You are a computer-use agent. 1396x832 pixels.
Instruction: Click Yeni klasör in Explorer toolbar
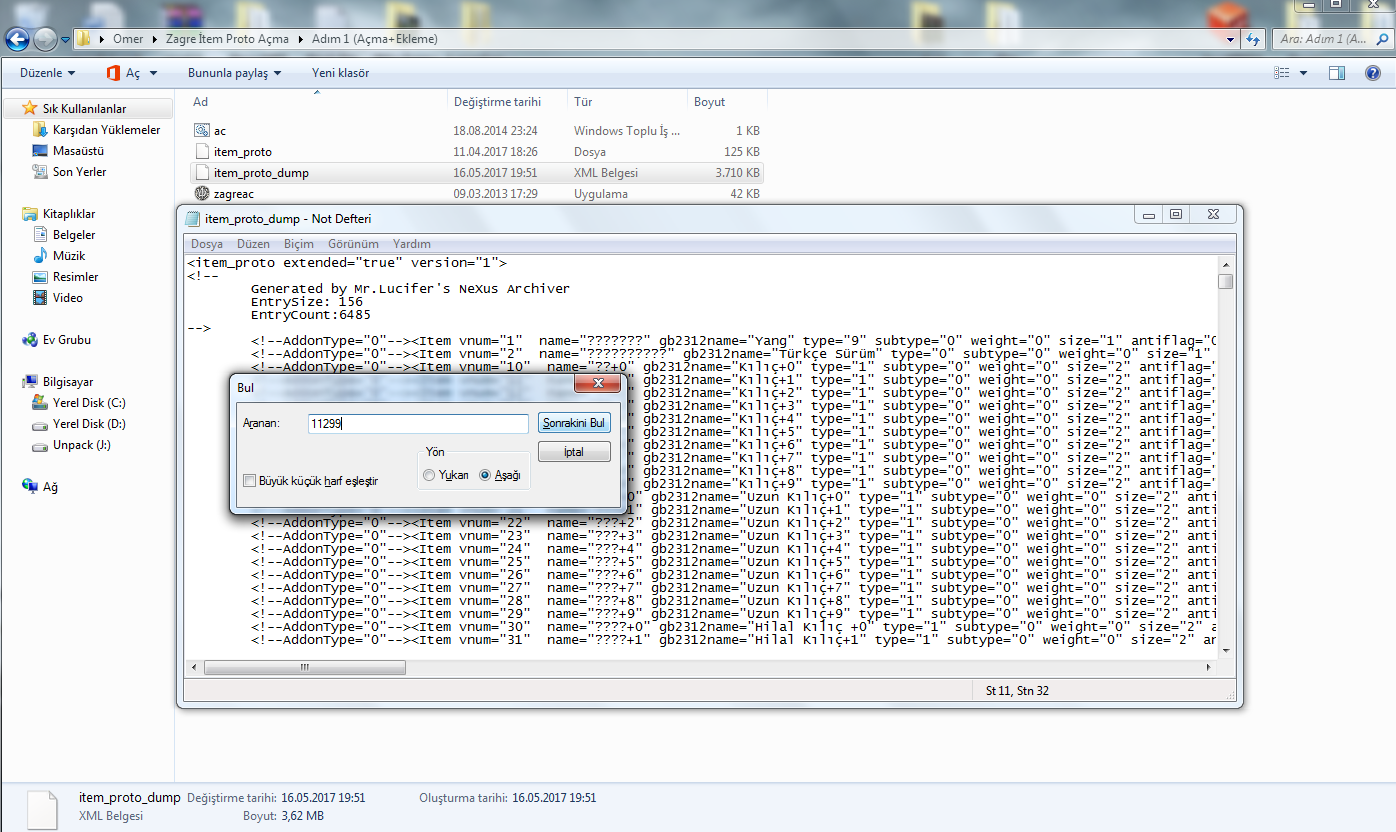[340, 73]
